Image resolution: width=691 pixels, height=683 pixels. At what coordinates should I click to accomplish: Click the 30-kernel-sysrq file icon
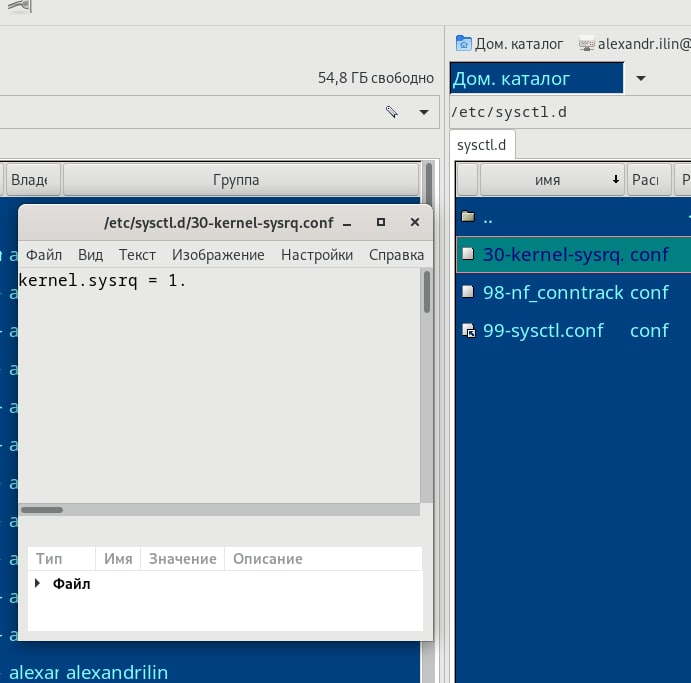tap(468, 254)
